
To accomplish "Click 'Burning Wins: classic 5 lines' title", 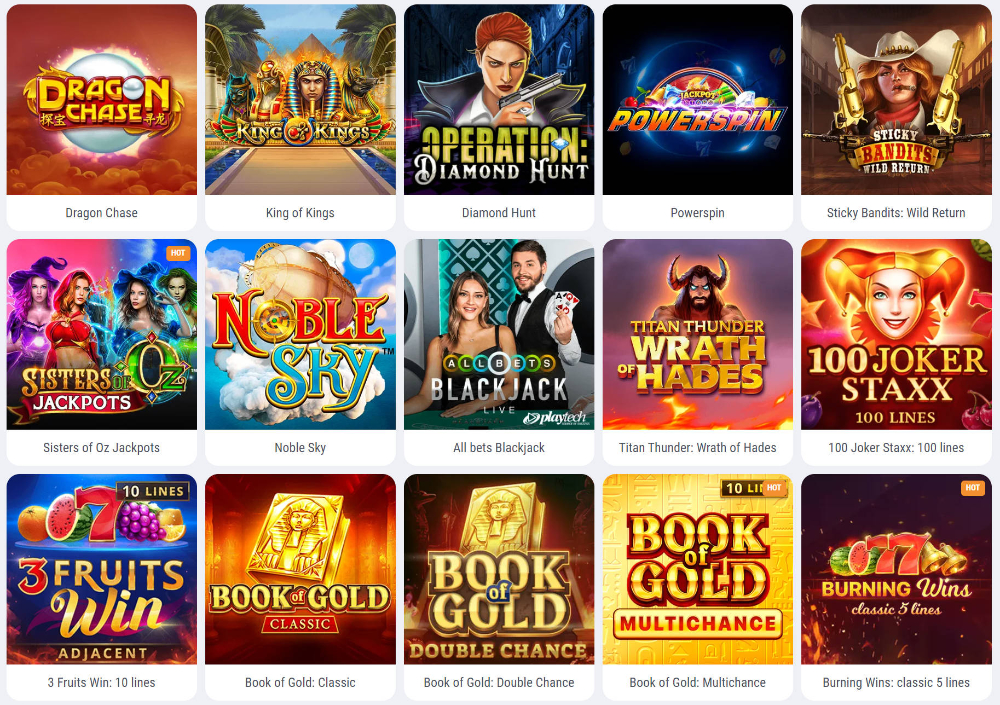I will click(896, 683).
